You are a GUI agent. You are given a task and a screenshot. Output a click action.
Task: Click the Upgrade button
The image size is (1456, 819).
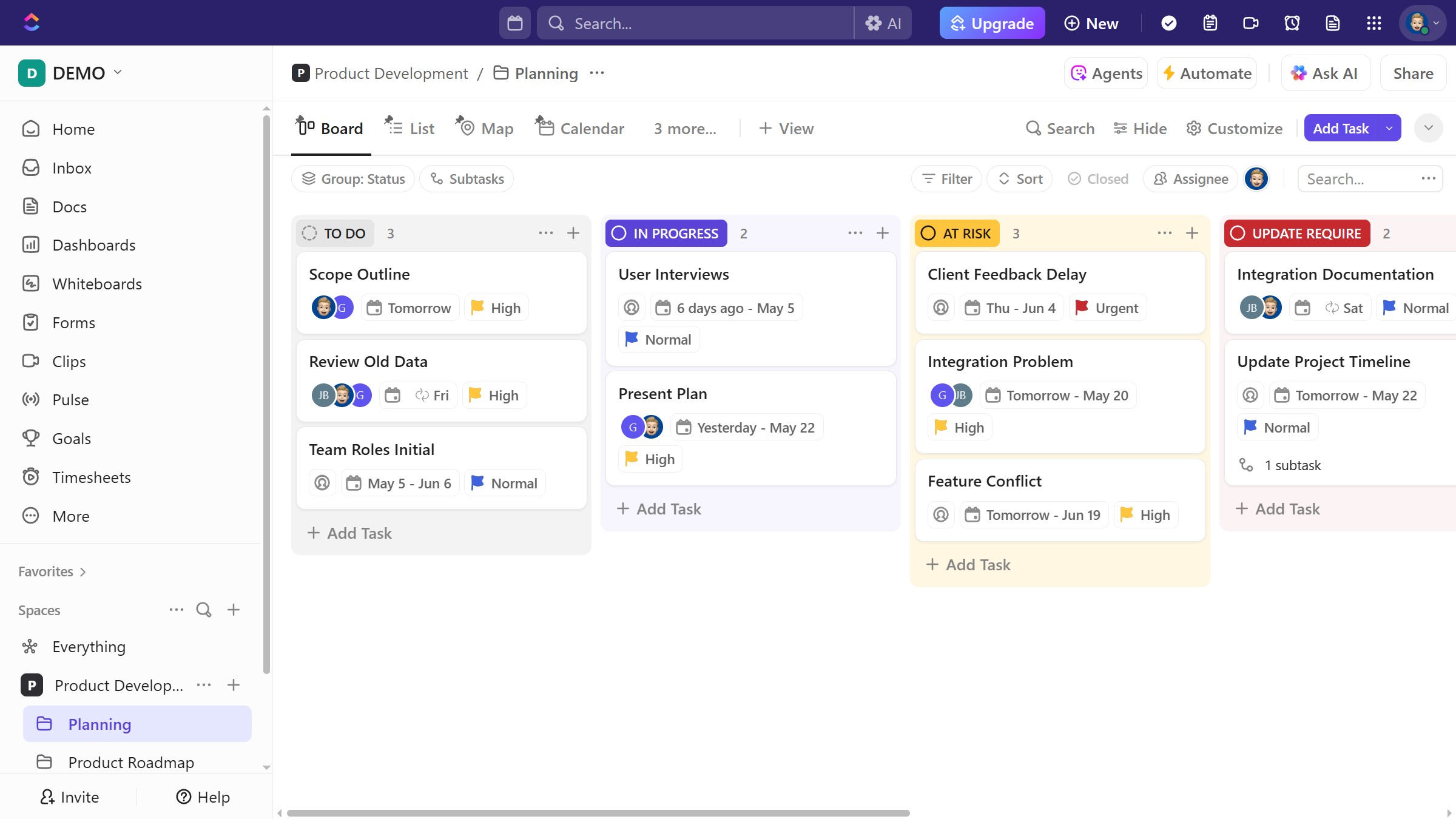992,23
